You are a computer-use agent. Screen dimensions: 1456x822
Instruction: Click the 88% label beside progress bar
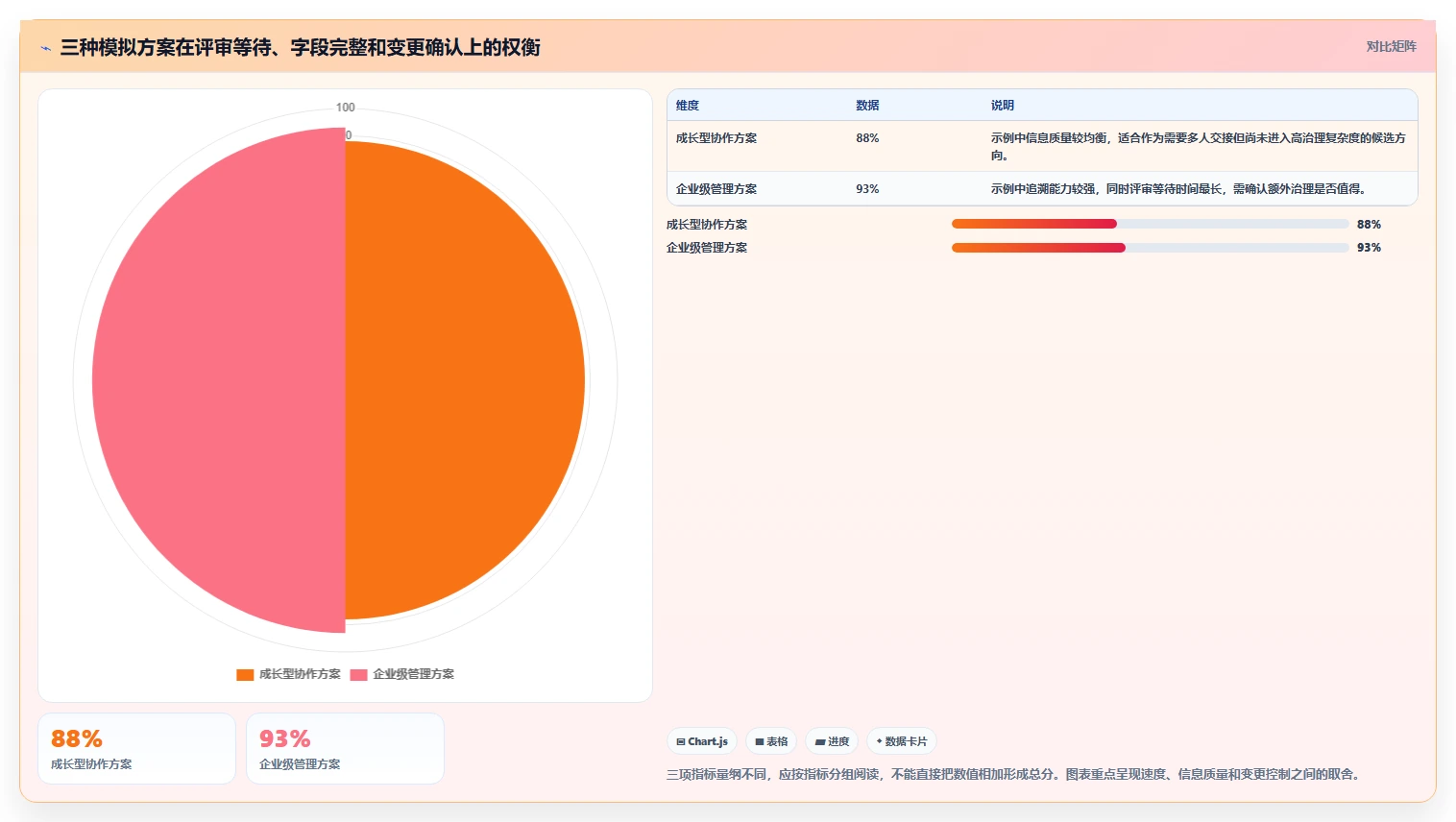pyautogui.click(x=1369, y=225)
